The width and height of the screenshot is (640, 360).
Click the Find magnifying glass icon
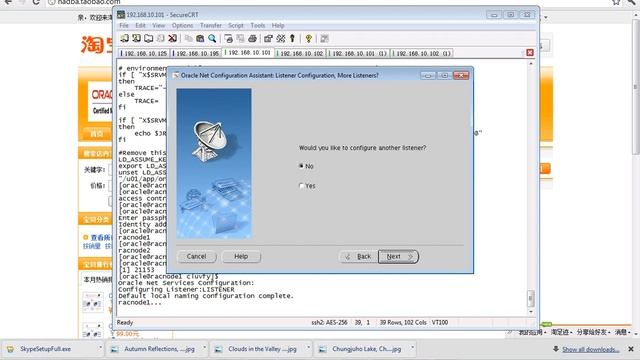point(212,38)
